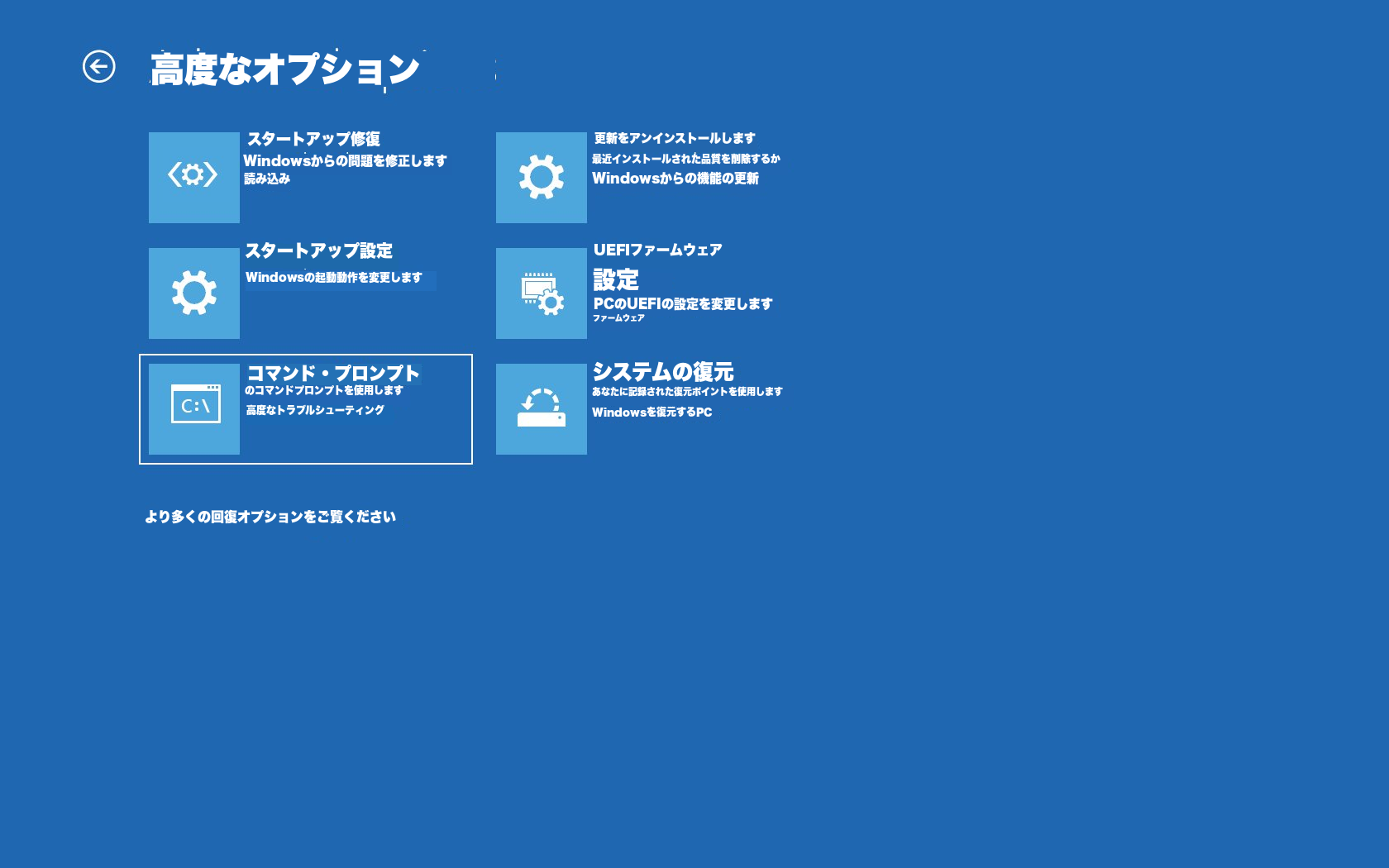The image size is (1389, 868).
Task: Click the 高度なオプション page heading
Action: 284,69
